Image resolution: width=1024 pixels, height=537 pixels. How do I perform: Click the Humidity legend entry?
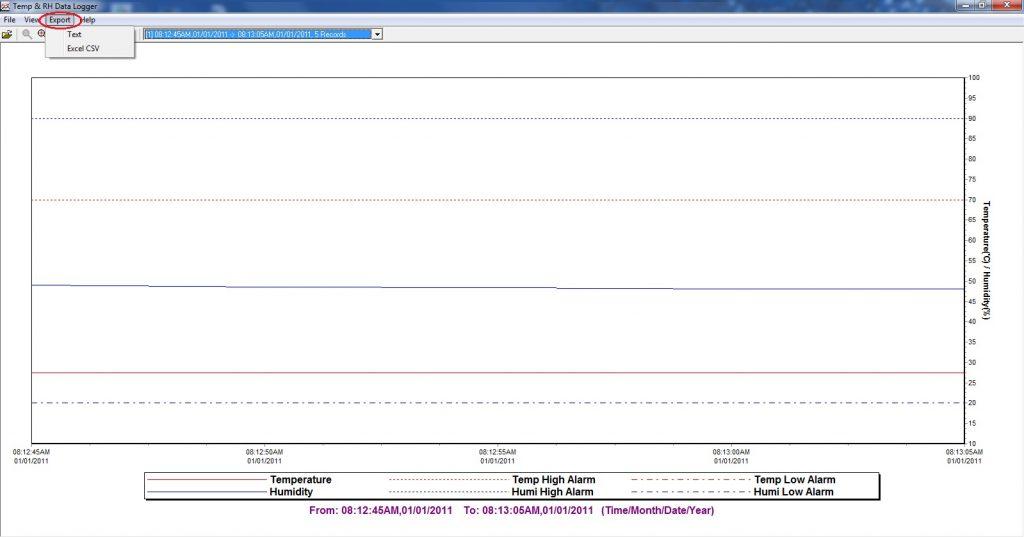[292, 492]
